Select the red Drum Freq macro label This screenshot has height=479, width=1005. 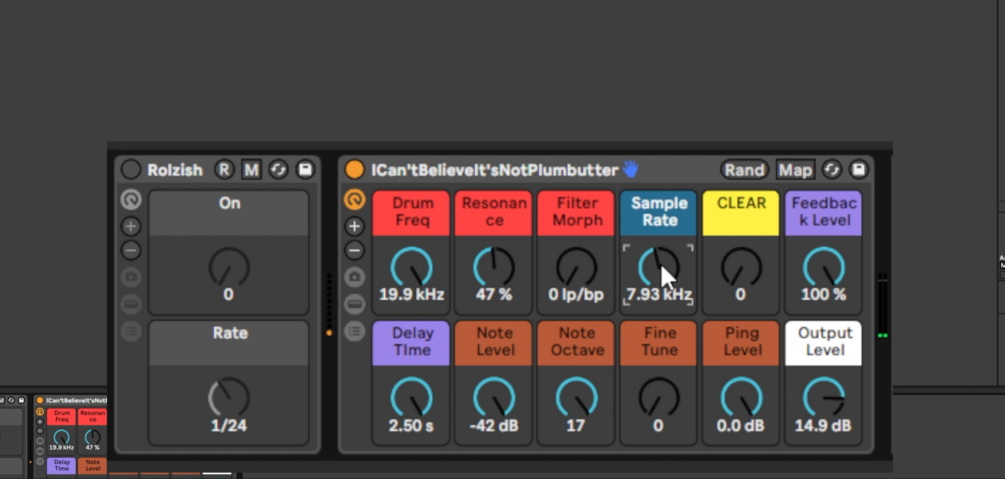(x=411, y=213)
